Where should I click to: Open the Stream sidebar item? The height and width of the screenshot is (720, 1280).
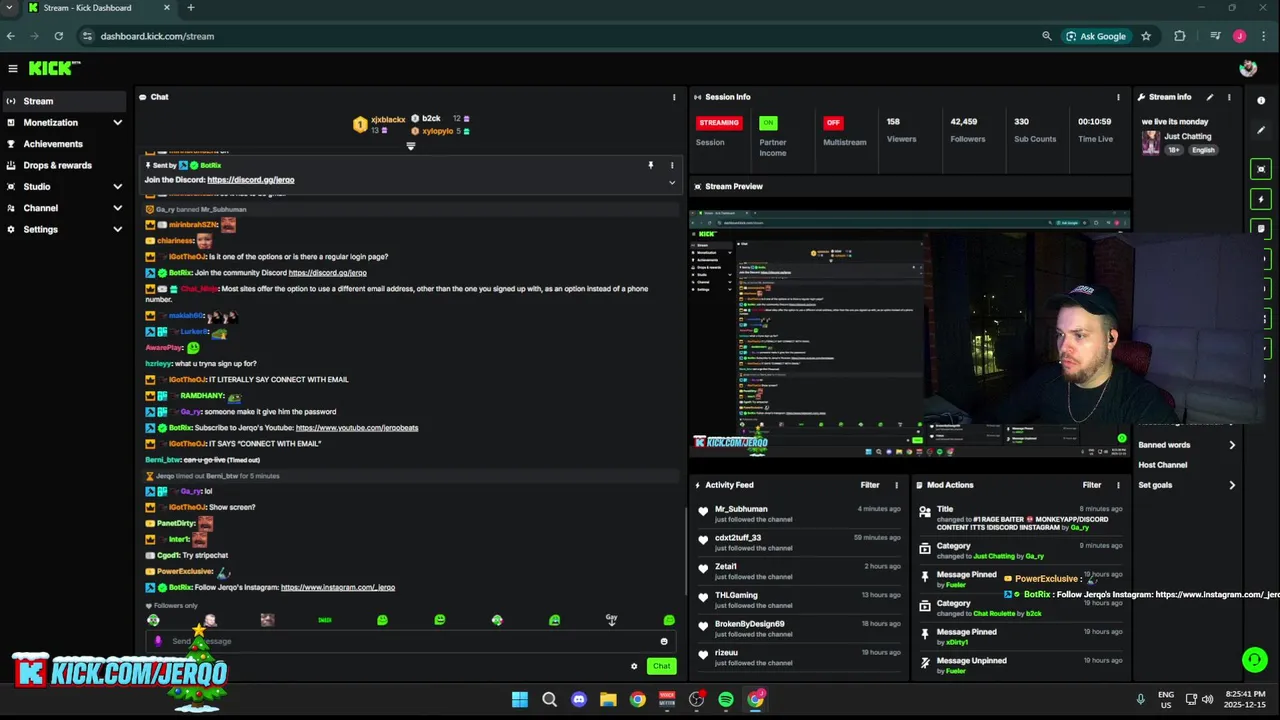(x=66, y=101)
